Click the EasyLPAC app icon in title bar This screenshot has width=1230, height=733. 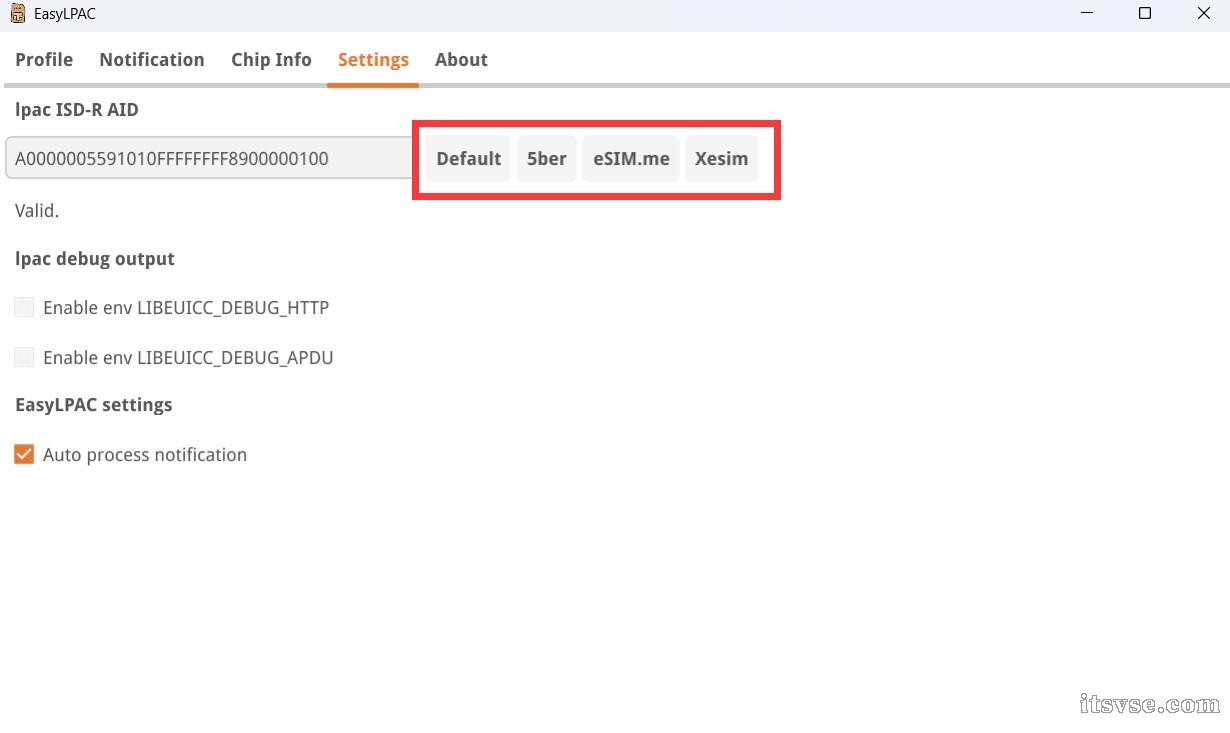[x=17, y=14]
